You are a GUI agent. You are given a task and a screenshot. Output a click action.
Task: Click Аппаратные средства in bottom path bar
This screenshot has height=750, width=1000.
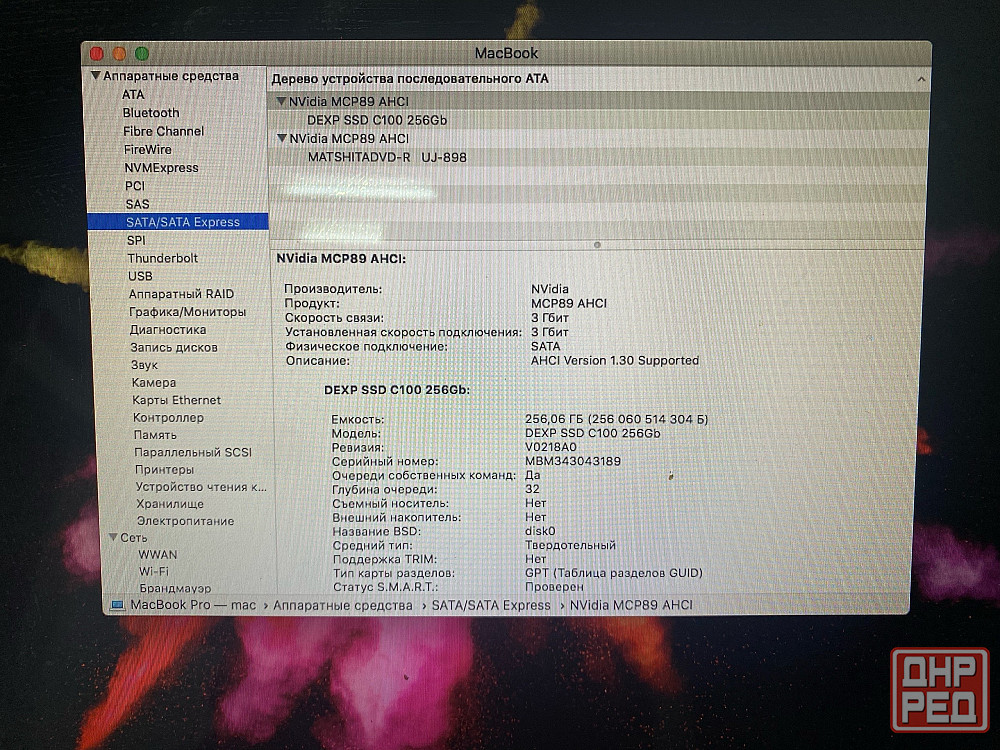click(342, 605)
